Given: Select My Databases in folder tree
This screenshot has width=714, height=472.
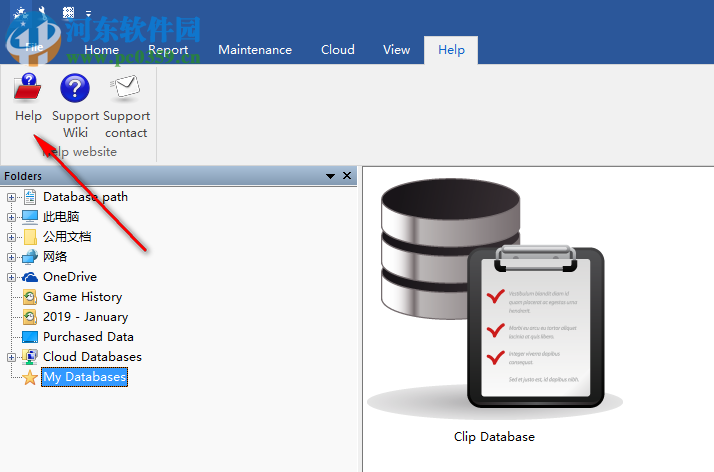Looking at the screenshot, I should tap(84, 377).
